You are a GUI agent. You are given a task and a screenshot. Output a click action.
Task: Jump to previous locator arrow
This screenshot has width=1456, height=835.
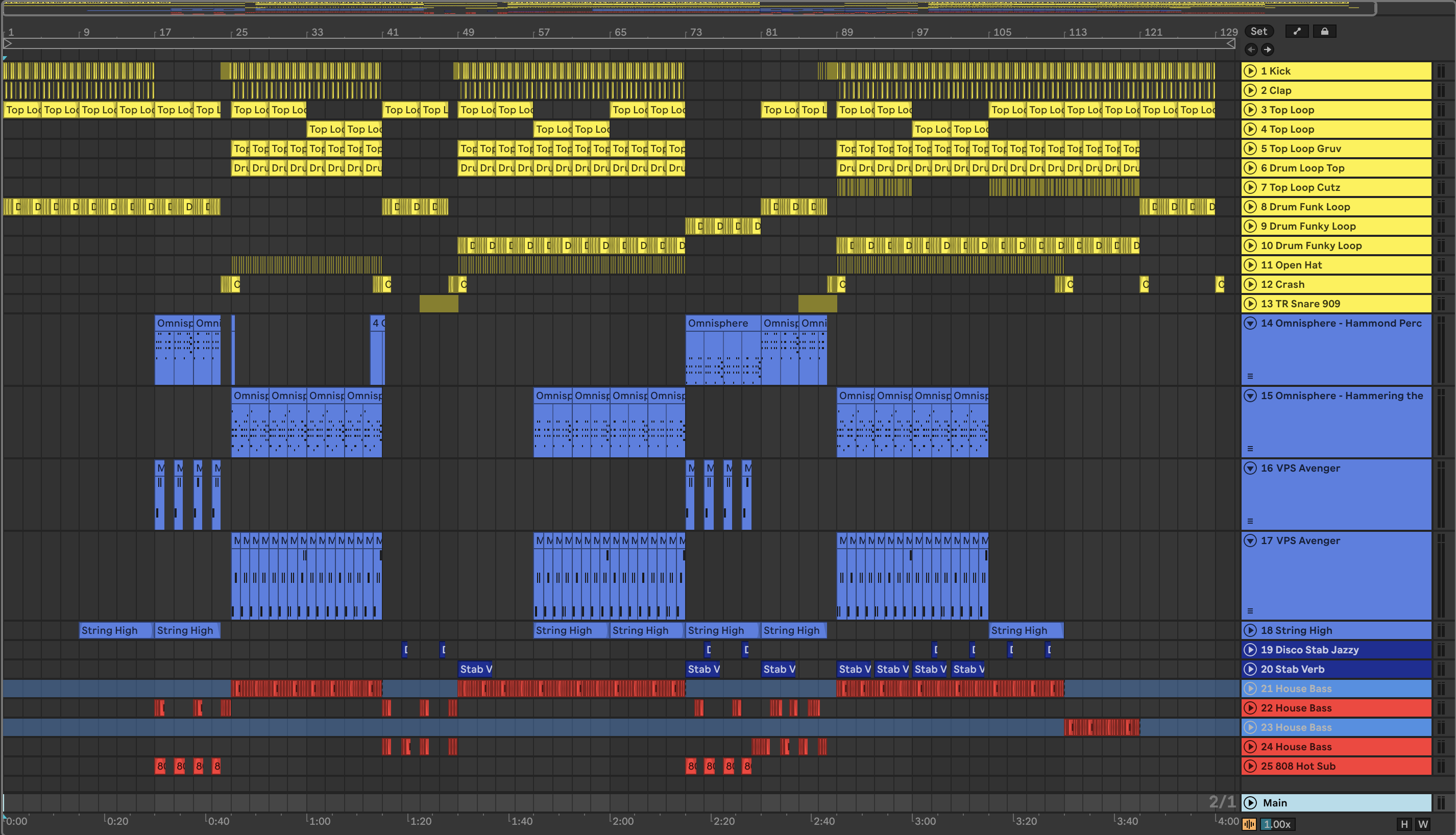(x=1251, y=50)
